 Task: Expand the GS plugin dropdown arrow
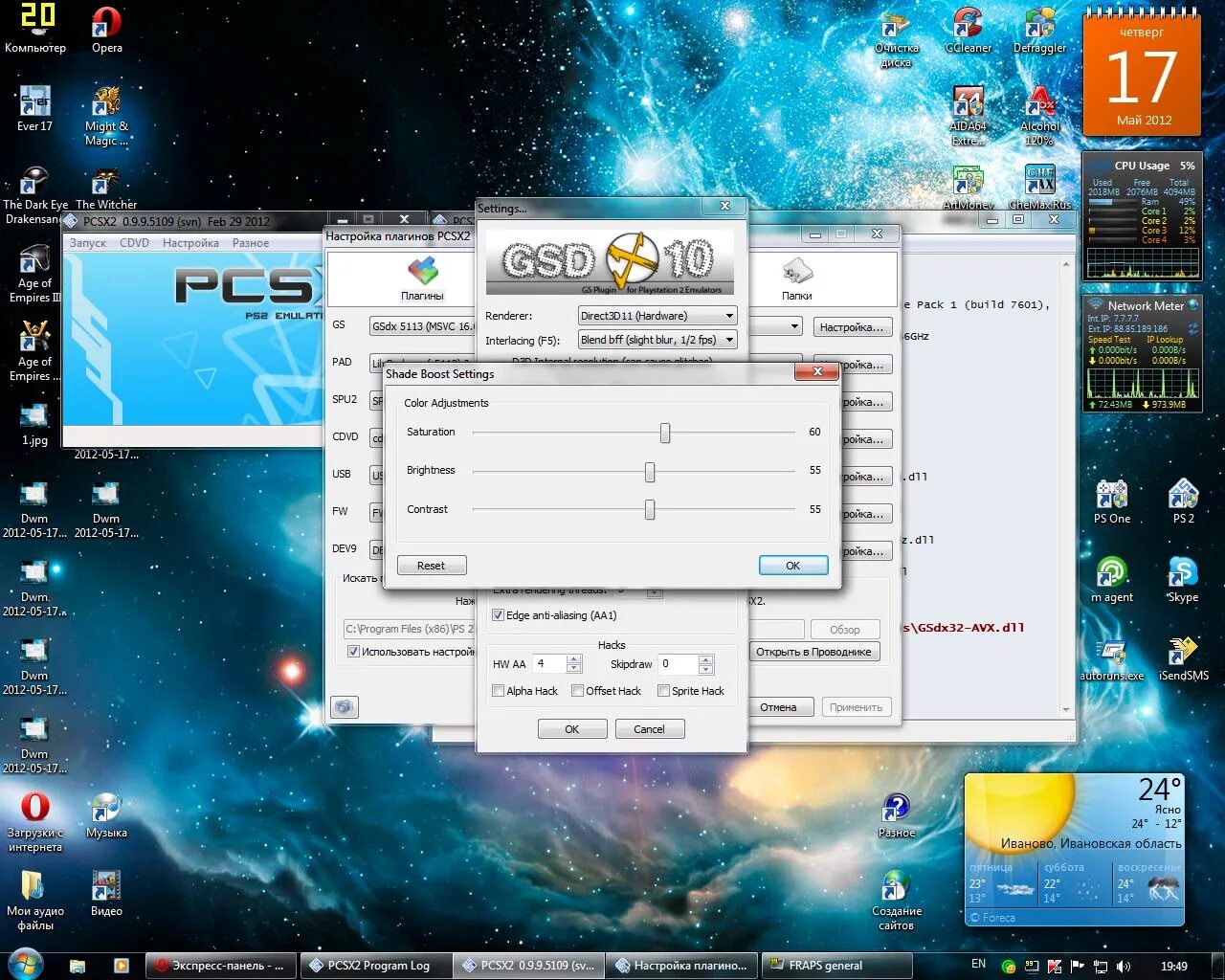pyautogui.click(x=794, y=326)
